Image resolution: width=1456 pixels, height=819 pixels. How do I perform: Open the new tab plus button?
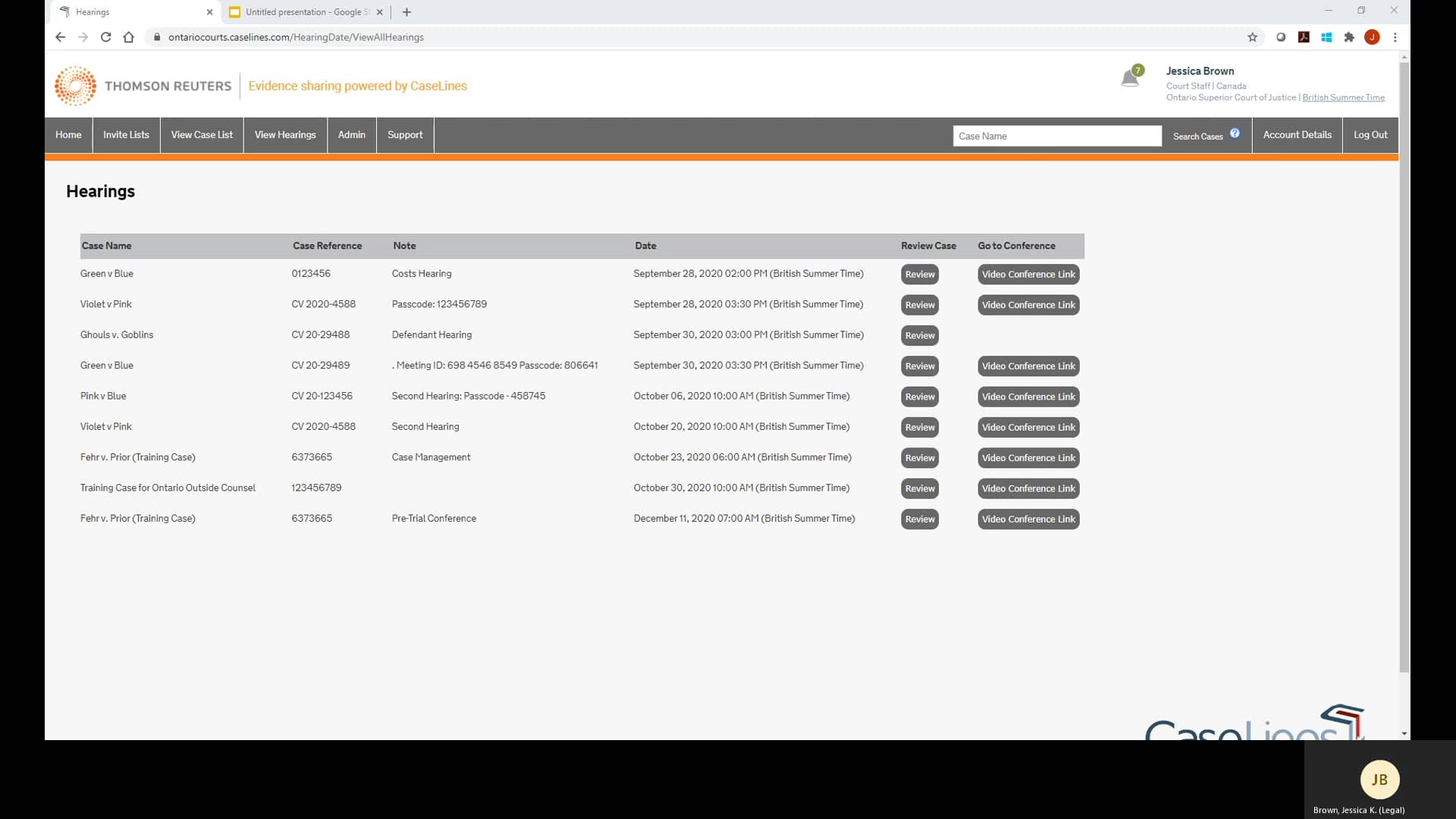pyautogui.click(x=406, y=12)
